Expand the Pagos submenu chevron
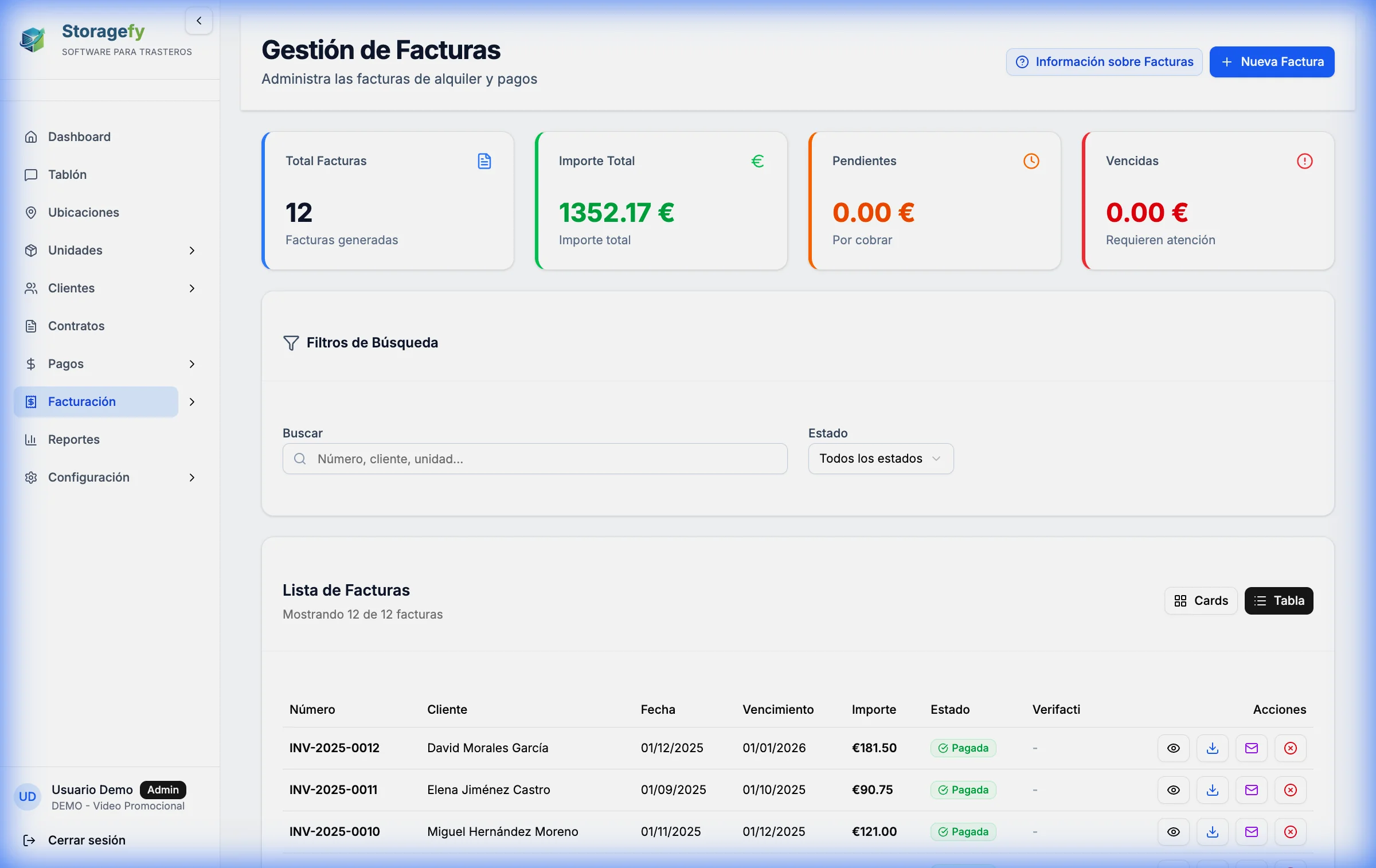 [x=192, y=364]
